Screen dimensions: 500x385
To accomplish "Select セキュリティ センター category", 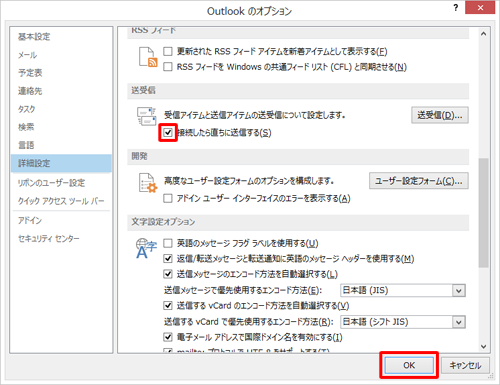I will pyautogui.click(x=61, y=239).
